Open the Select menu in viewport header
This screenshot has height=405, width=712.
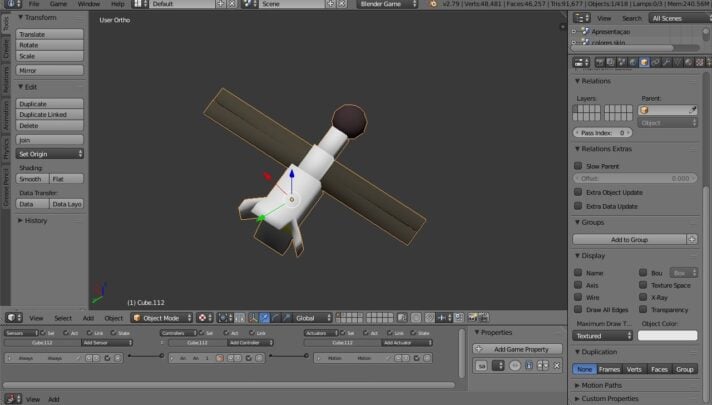[63, 318]
